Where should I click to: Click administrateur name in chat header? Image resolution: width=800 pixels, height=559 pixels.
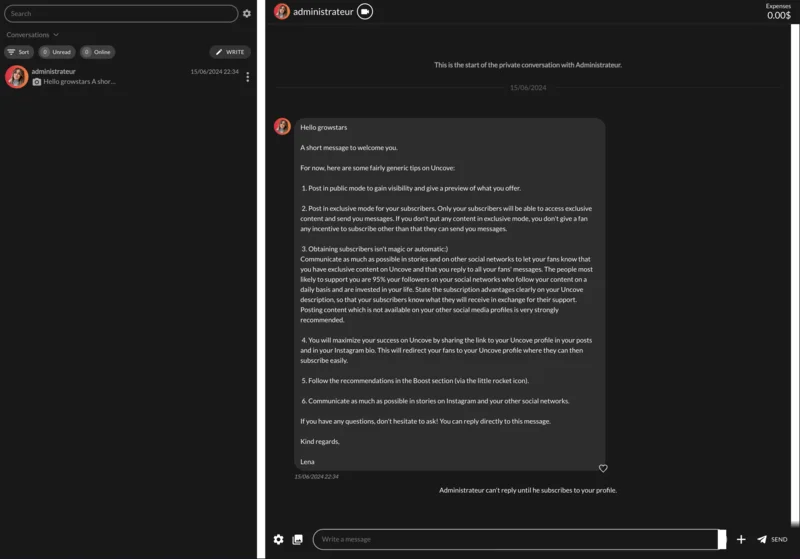click(323, 12)
